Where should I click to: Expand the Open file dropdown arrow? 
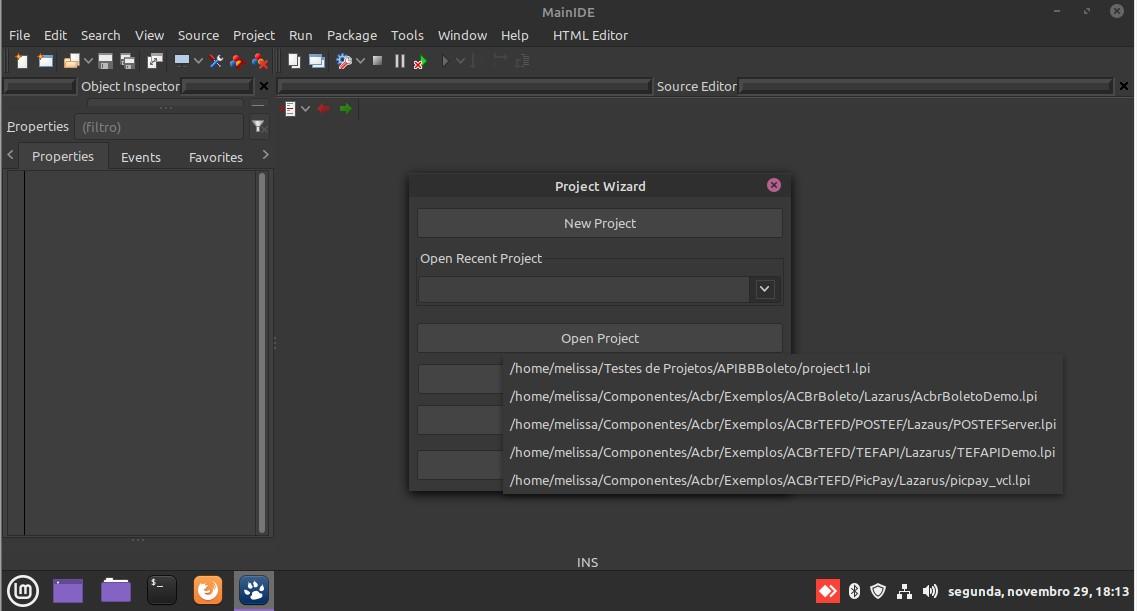(x=88, y=62)
